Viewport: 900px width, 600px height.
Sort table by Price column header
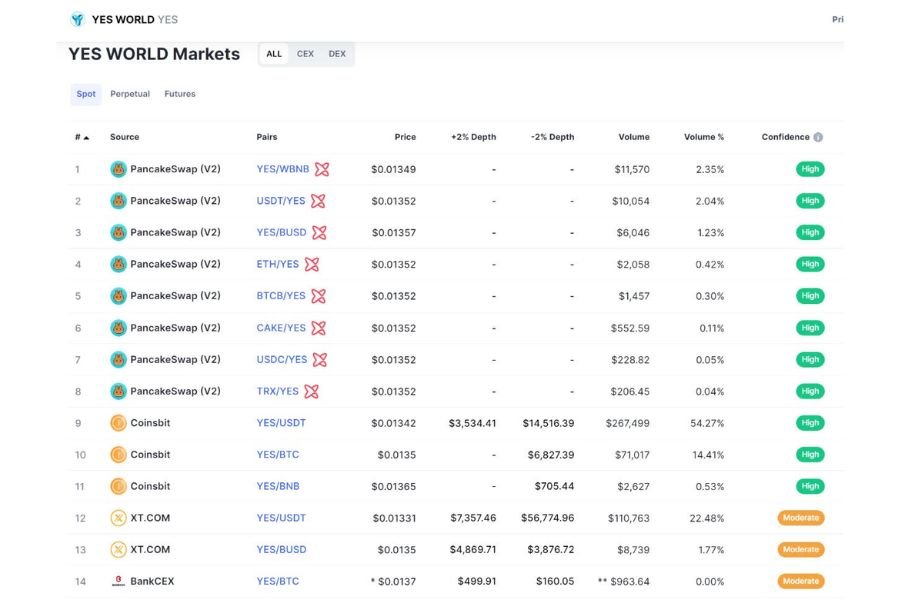[404, 137]
